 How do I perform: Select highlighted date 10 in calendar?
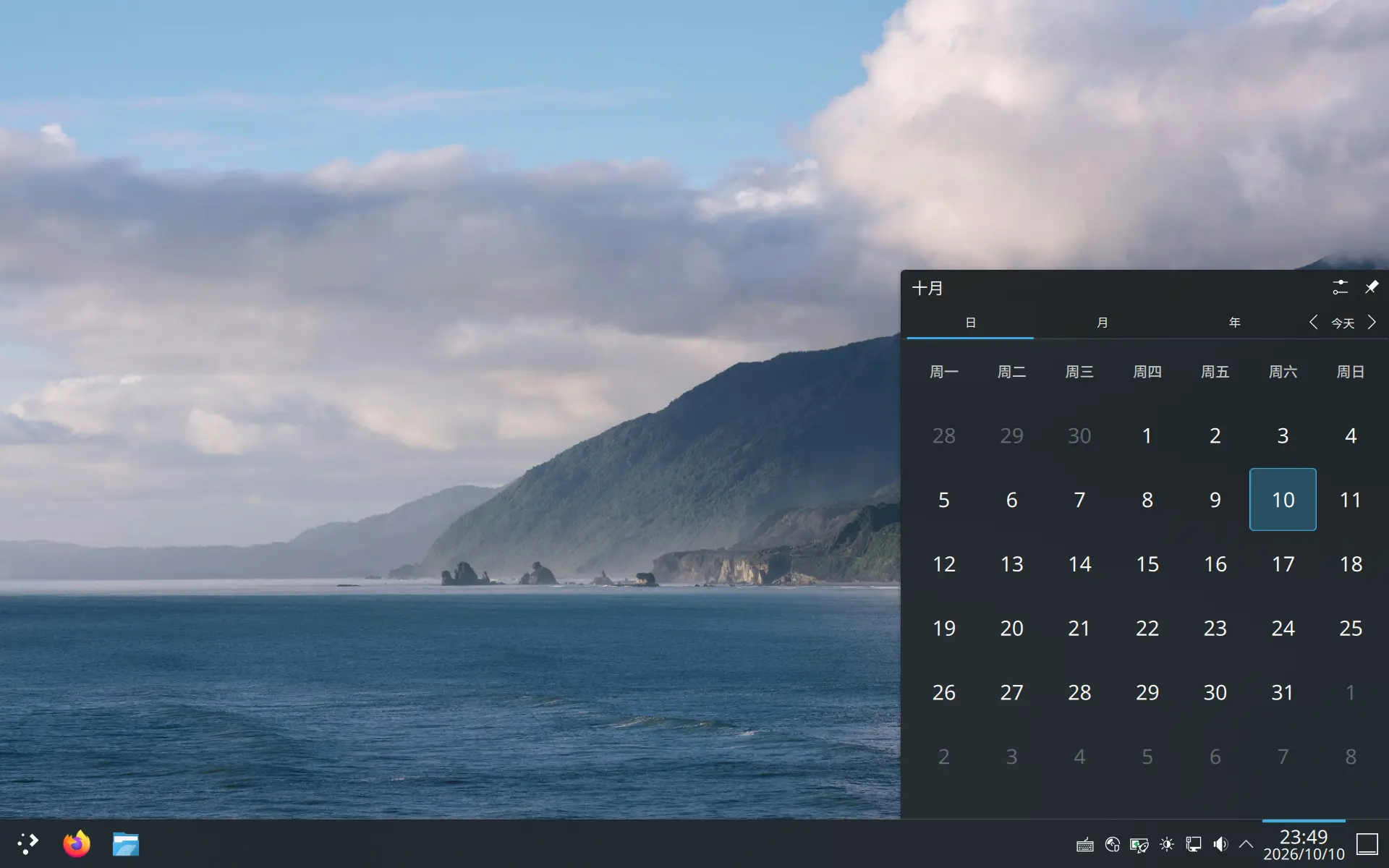pos(1283,500)
